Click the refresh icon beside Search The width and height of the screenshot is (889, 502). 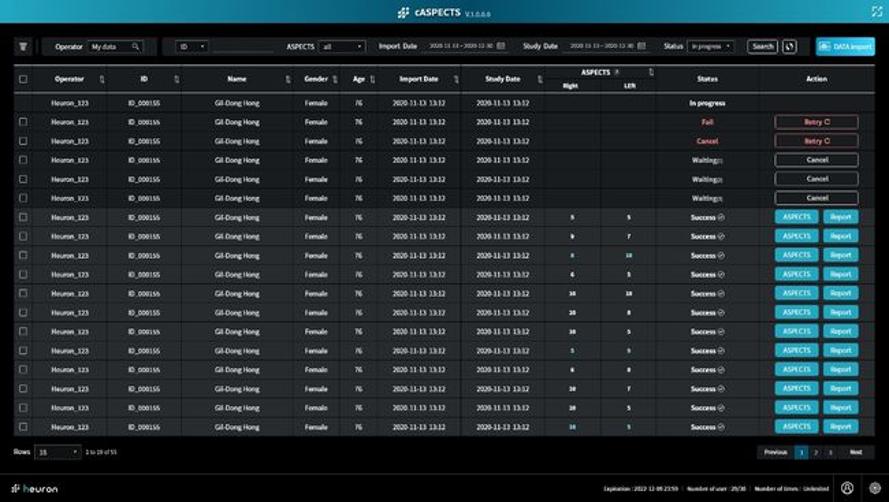(789, 47)
